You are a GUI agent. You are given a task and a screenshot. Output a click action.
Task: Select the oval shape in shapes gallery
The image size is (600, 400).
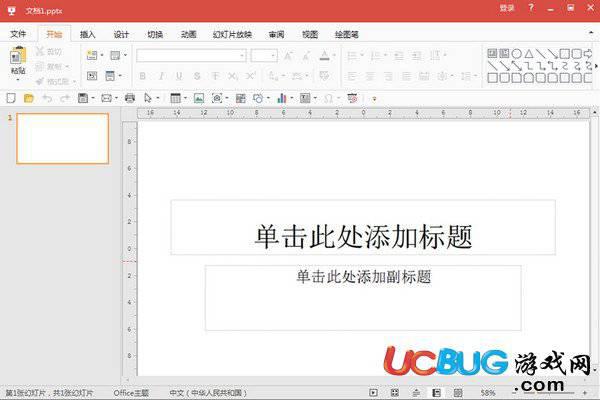(x=517, y=54)
